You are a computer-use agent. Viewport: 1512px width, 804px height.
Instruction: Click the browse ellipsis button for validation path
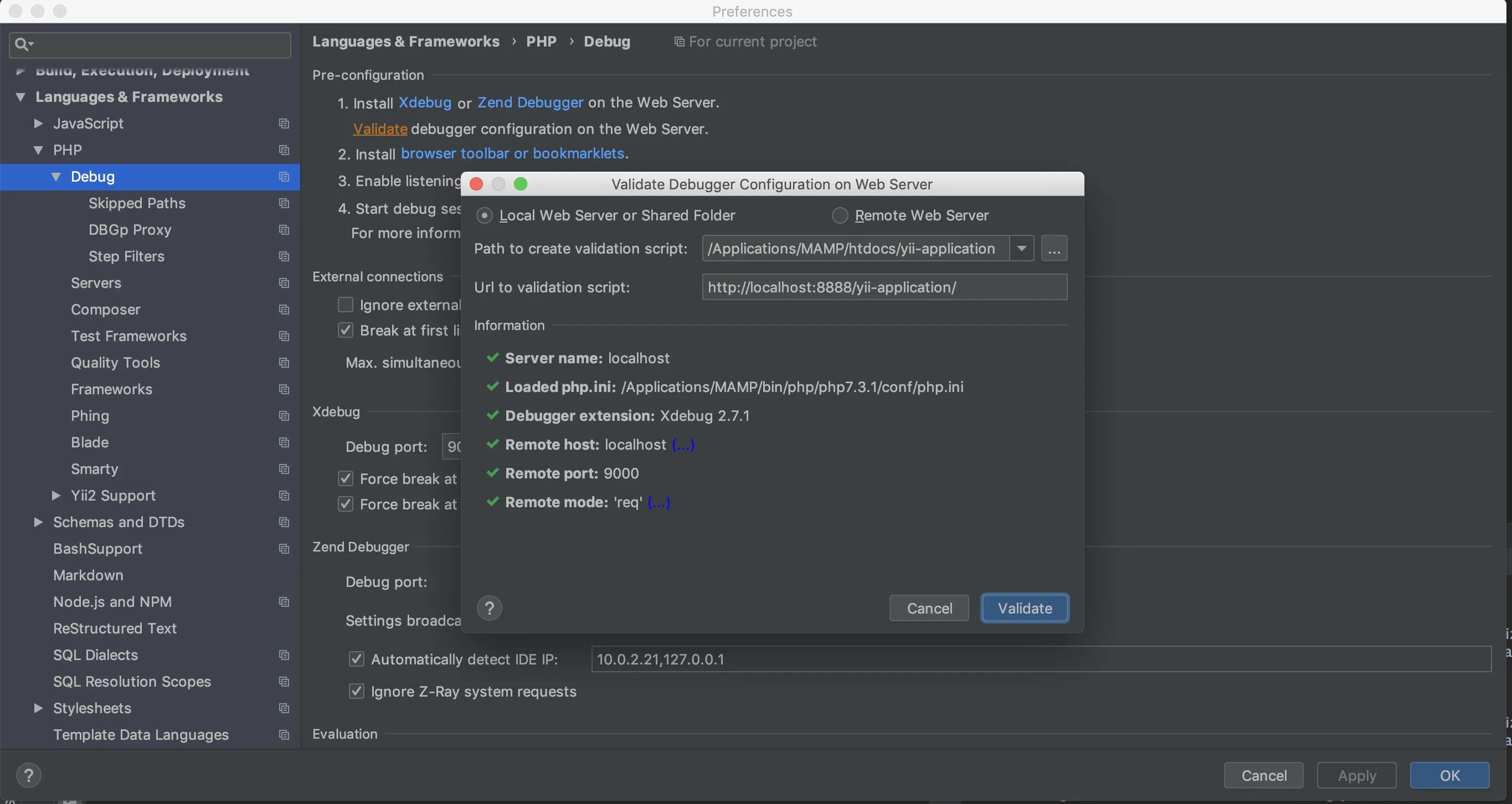tap(1053, 249)
